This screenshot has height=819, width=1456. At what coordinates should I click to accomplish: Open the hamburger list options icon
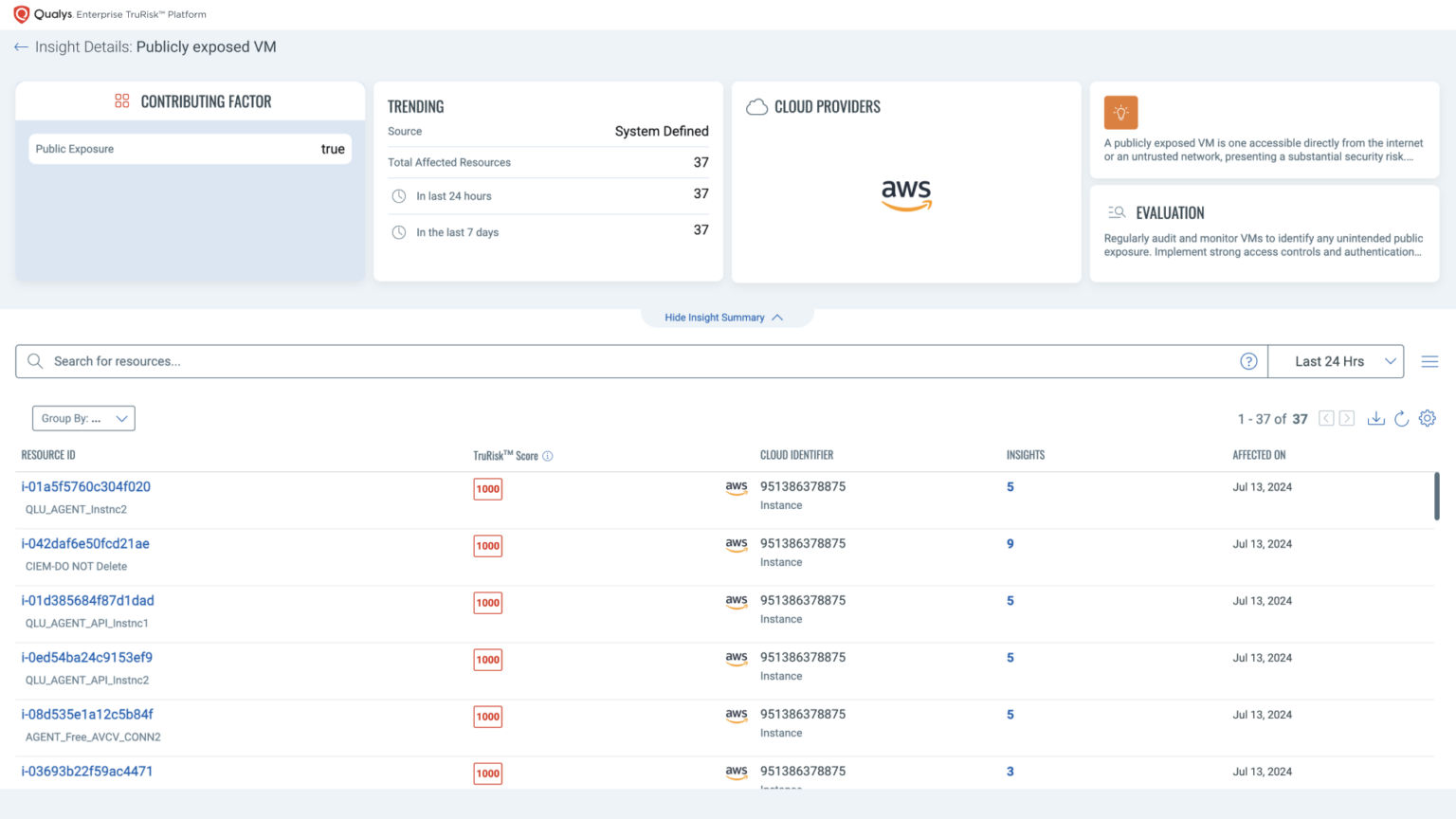coord(1430,361)
